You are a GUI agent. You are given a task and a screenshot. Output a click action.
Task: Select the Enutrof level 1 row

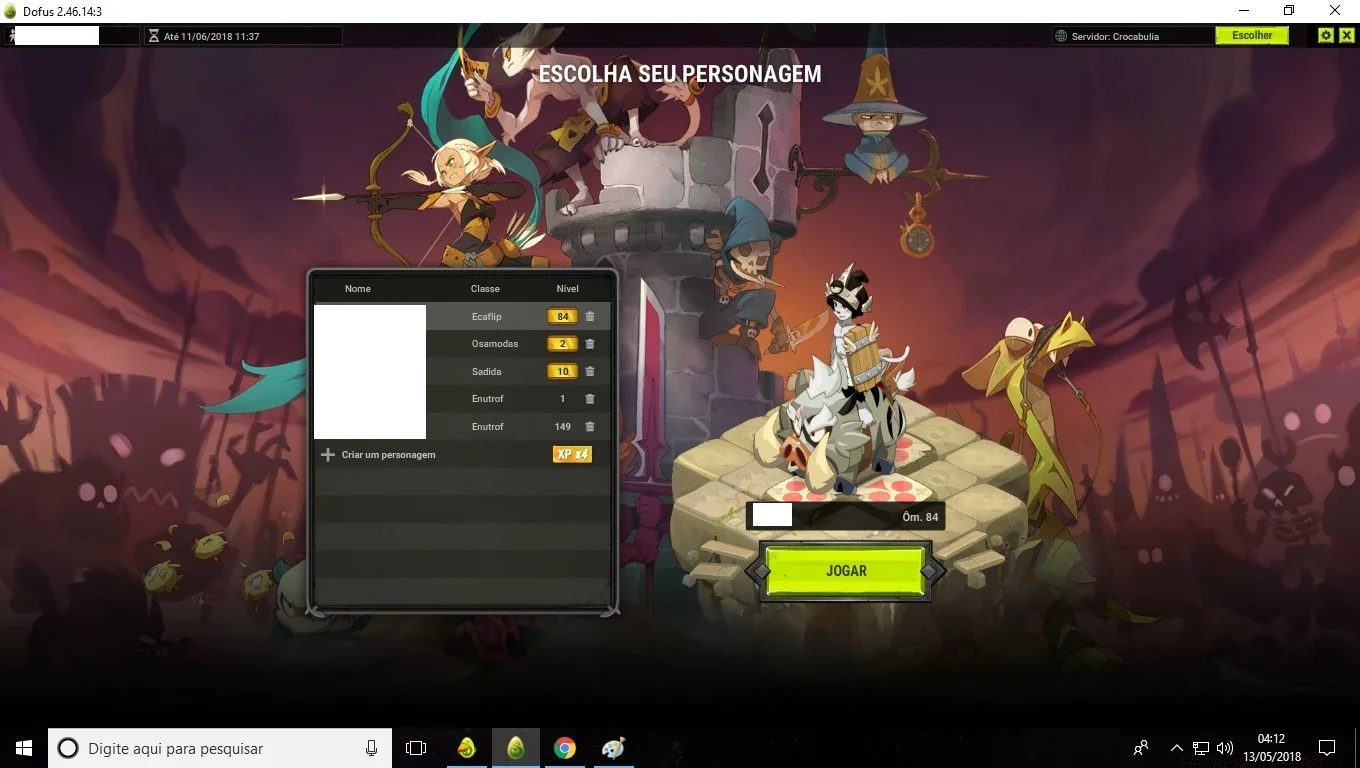pyautogui.click(x=462, y=399)
